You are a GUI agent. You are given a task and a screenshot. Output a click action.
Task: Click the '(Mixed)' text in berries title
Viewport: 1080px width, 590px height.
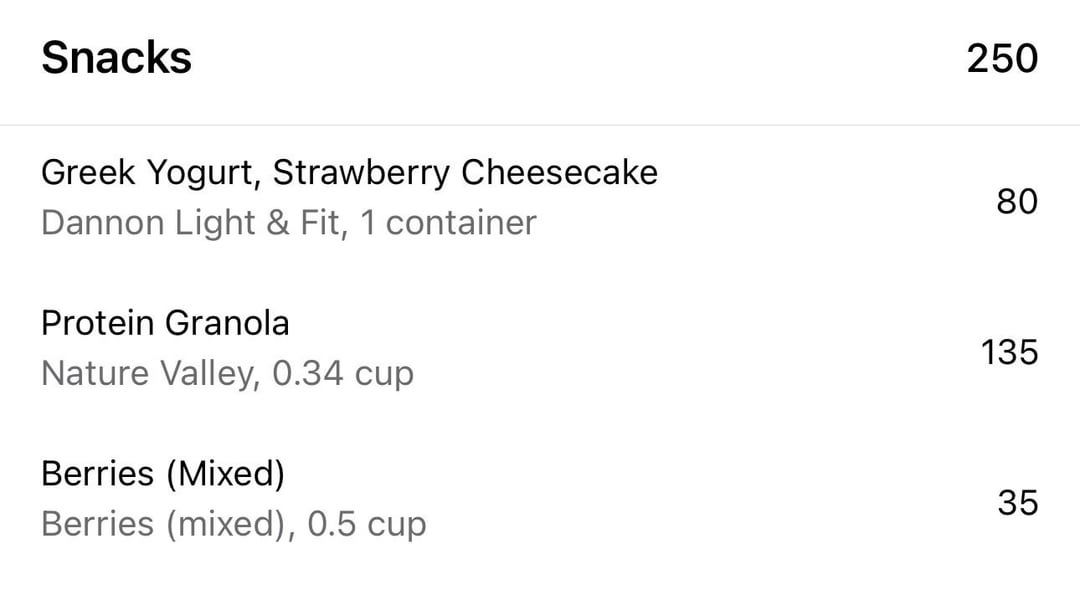pos(225,474)
